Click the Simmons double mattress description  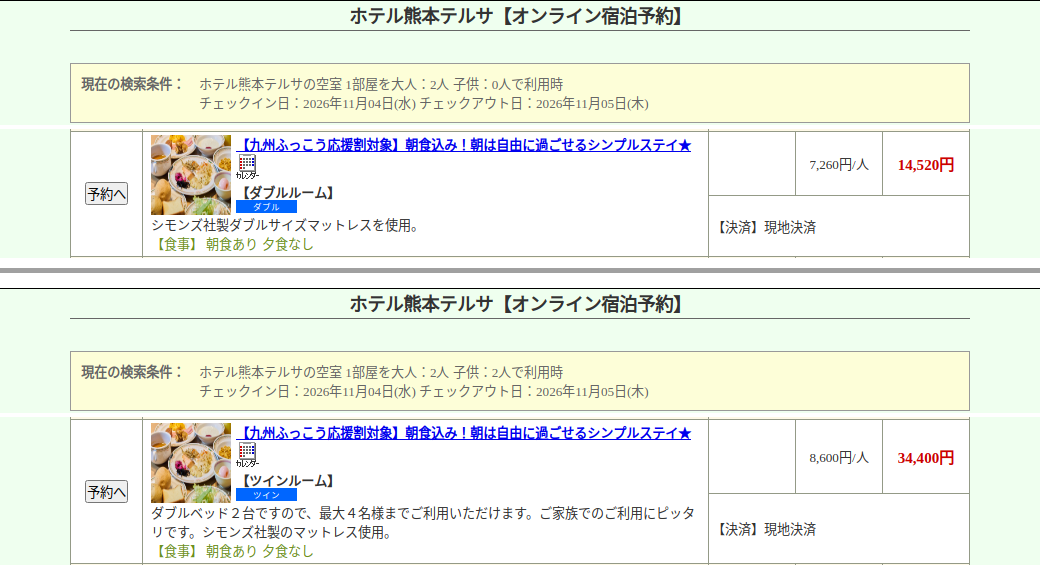pyautogui.click(x=287, y=225)
